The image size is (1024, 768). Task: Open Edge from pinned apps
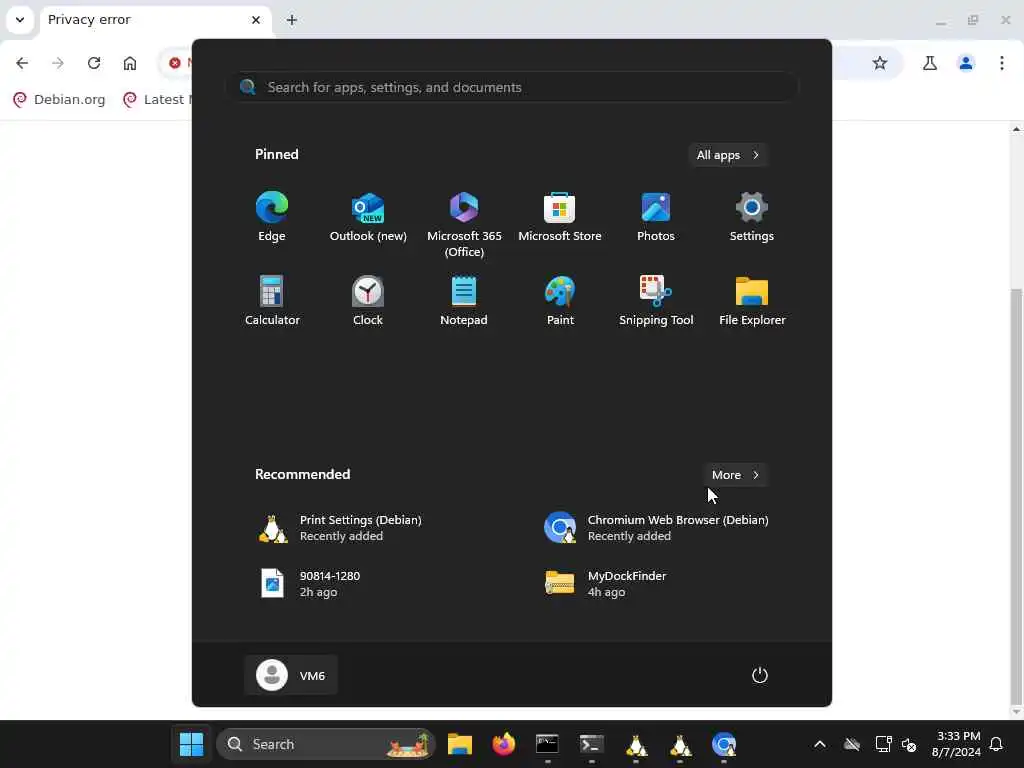click(x=272, y=217)
